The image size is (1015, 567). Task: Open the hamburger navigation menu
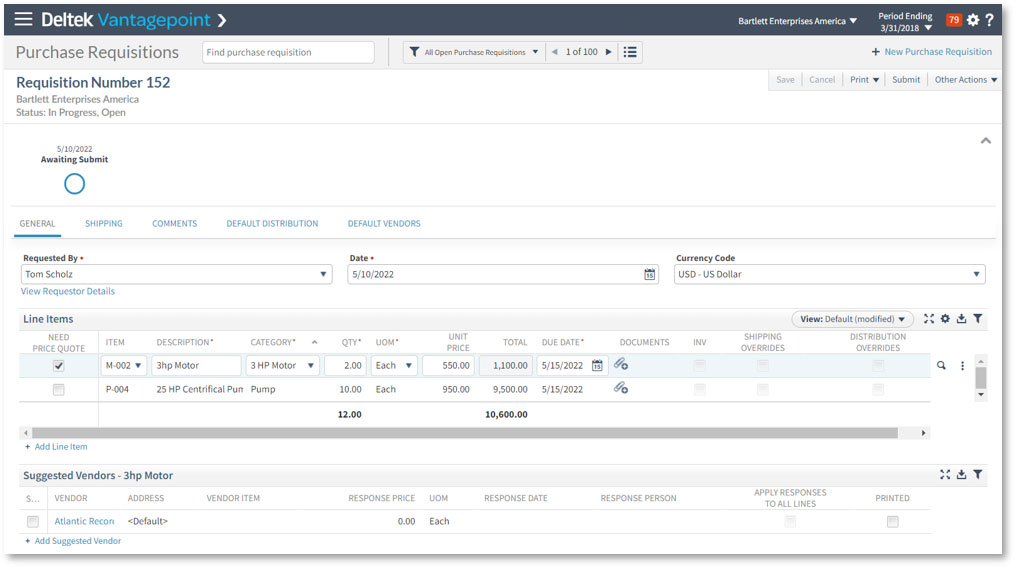[23, 20]
